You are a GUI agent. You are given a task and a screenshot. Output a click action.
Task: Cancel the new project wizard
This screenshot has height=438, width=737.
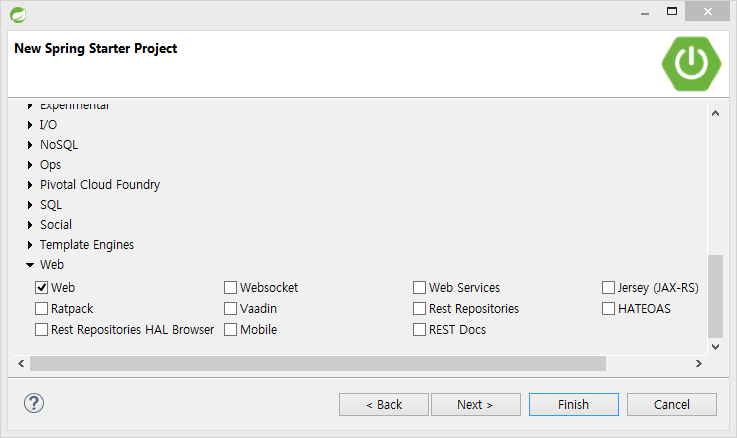pos(672,405)
